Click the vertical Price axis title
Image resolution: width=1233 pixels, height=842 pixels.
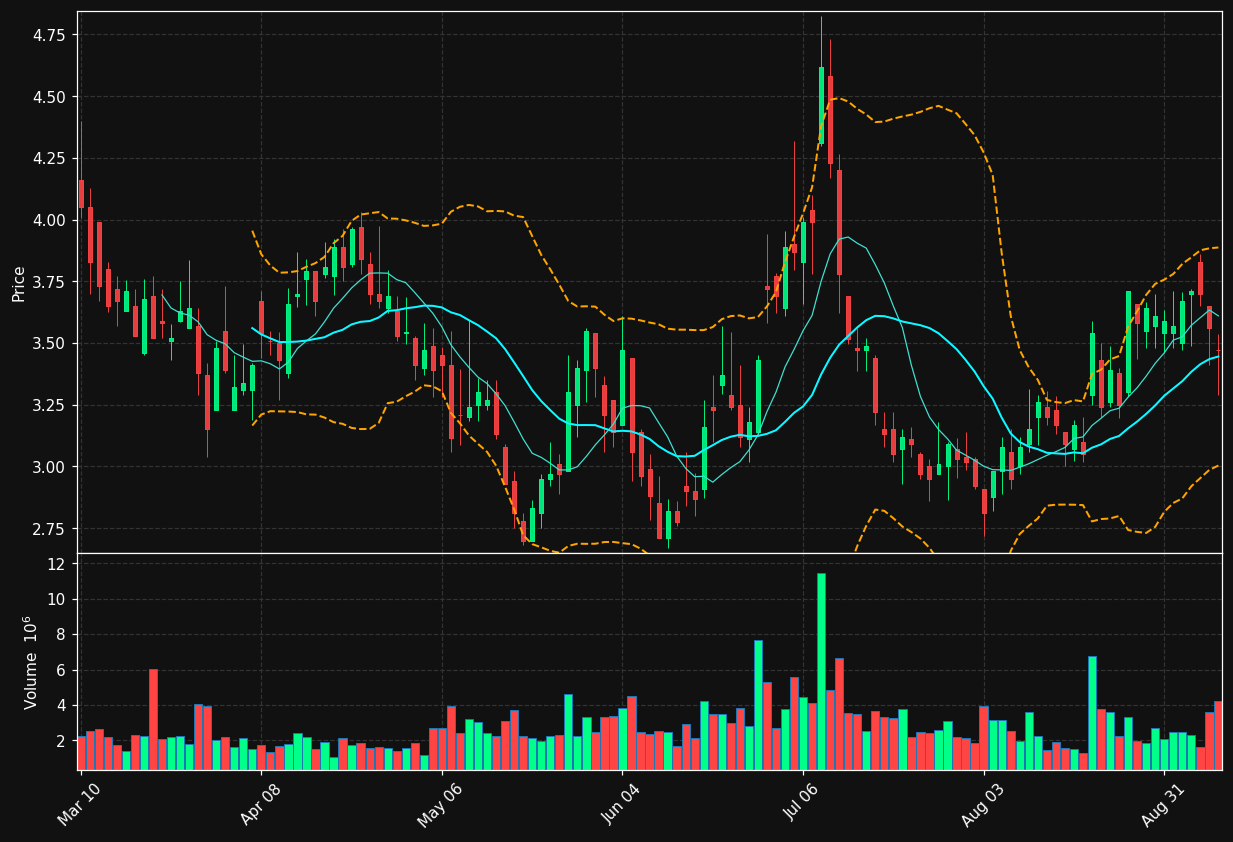[19, 283]
